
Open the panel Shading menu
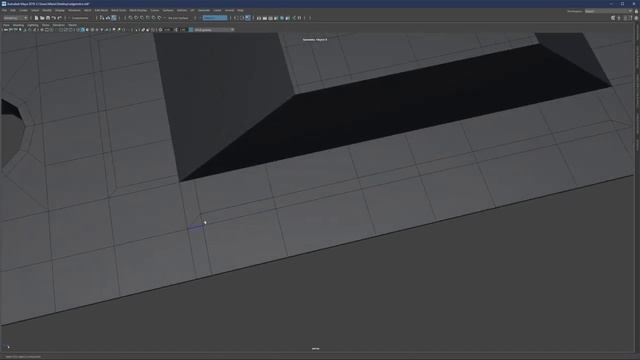(18, 25)
